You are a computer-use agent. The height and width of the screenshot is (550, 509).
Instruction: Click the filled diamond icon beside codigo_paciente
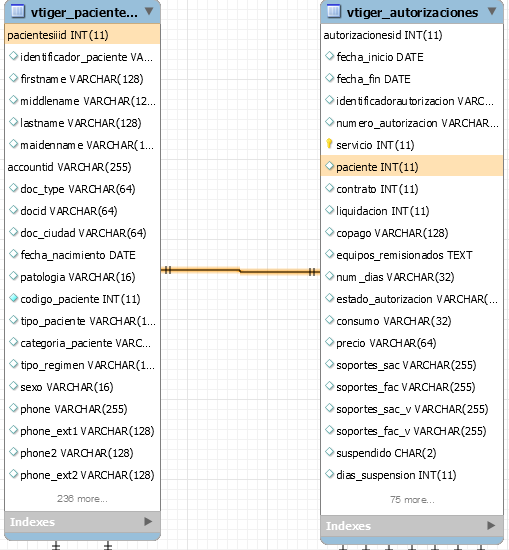[x=13, y=299]
